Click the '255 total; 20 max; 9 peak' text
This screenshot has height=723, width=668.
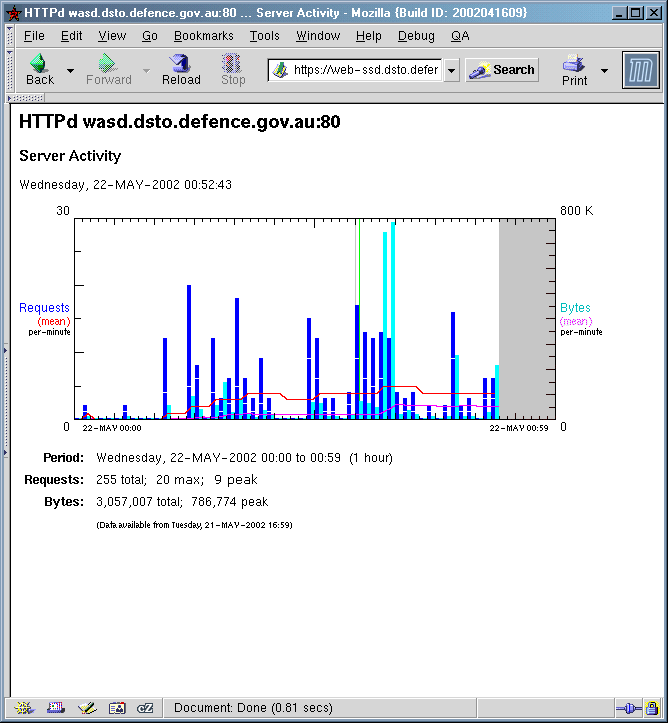coord(177,480)
